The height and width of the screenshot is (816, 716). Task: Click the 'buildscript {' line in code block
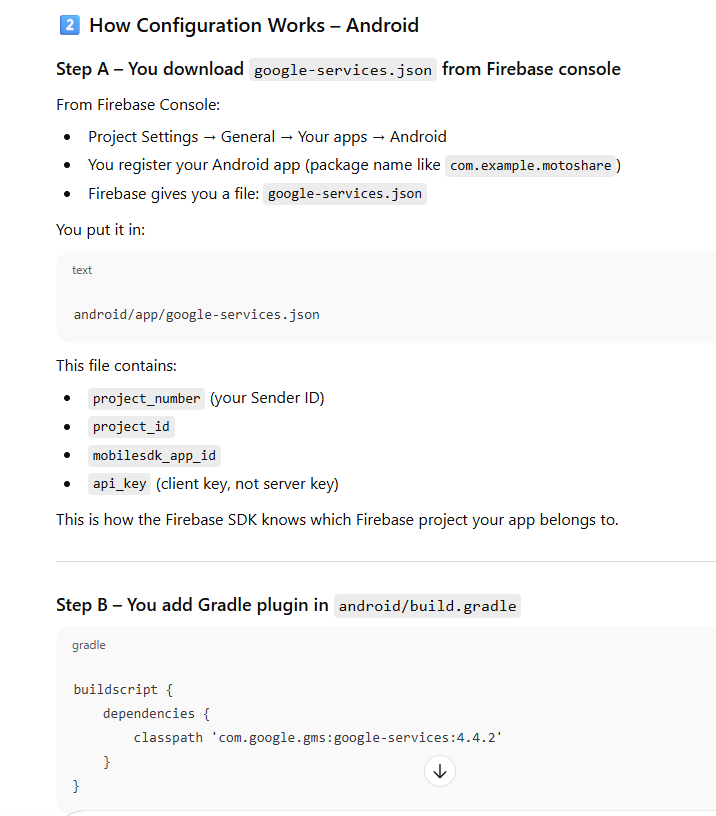[124, 690]
